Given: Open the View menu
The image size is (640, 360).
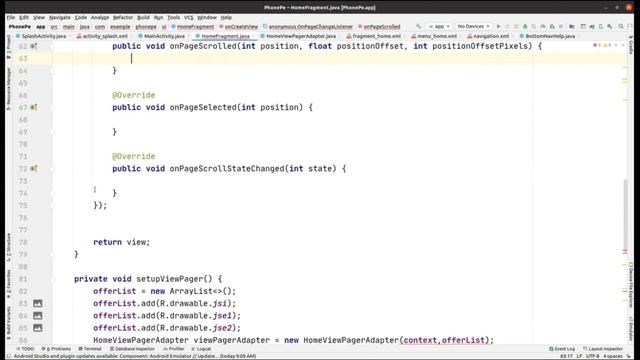Looking at the screenshot, I should 39,18.
